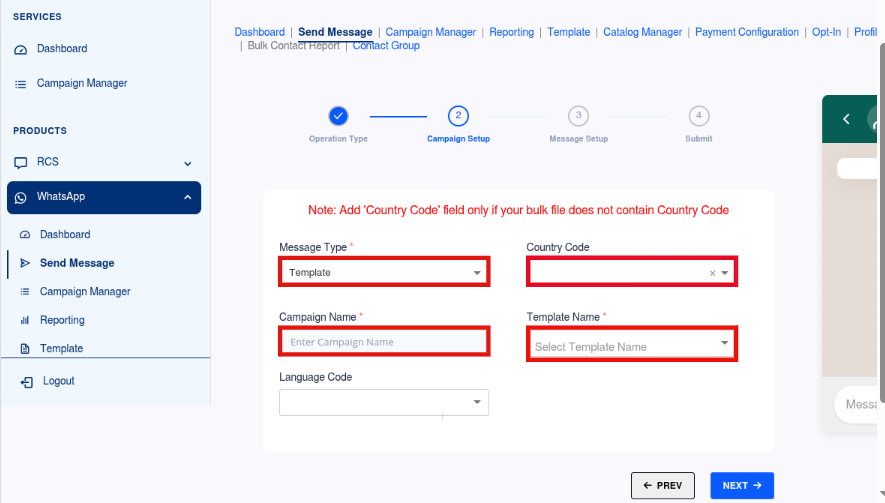The height and width of the screenshot is (503, 885).
Task: Click the Logout door icon
Action: [x=27, y=382]
